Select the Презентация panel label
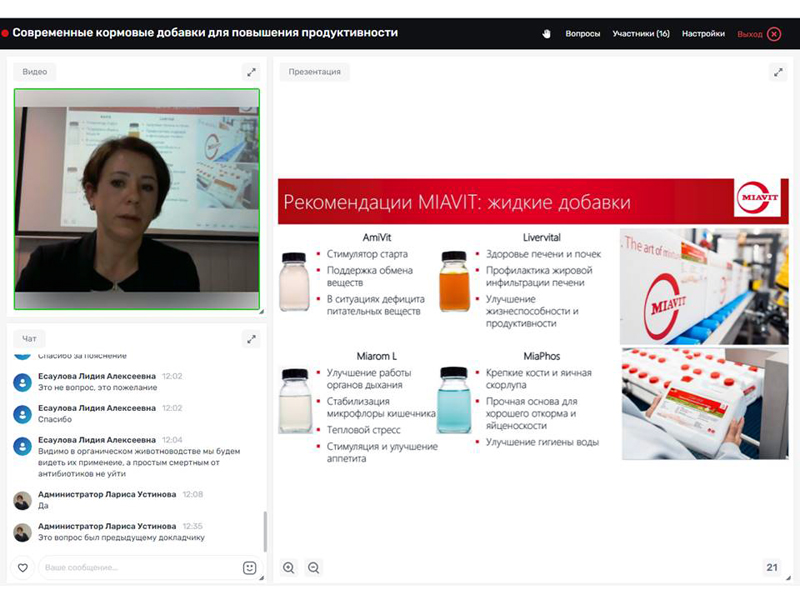 pyautogui.click(x=314, y=72)
